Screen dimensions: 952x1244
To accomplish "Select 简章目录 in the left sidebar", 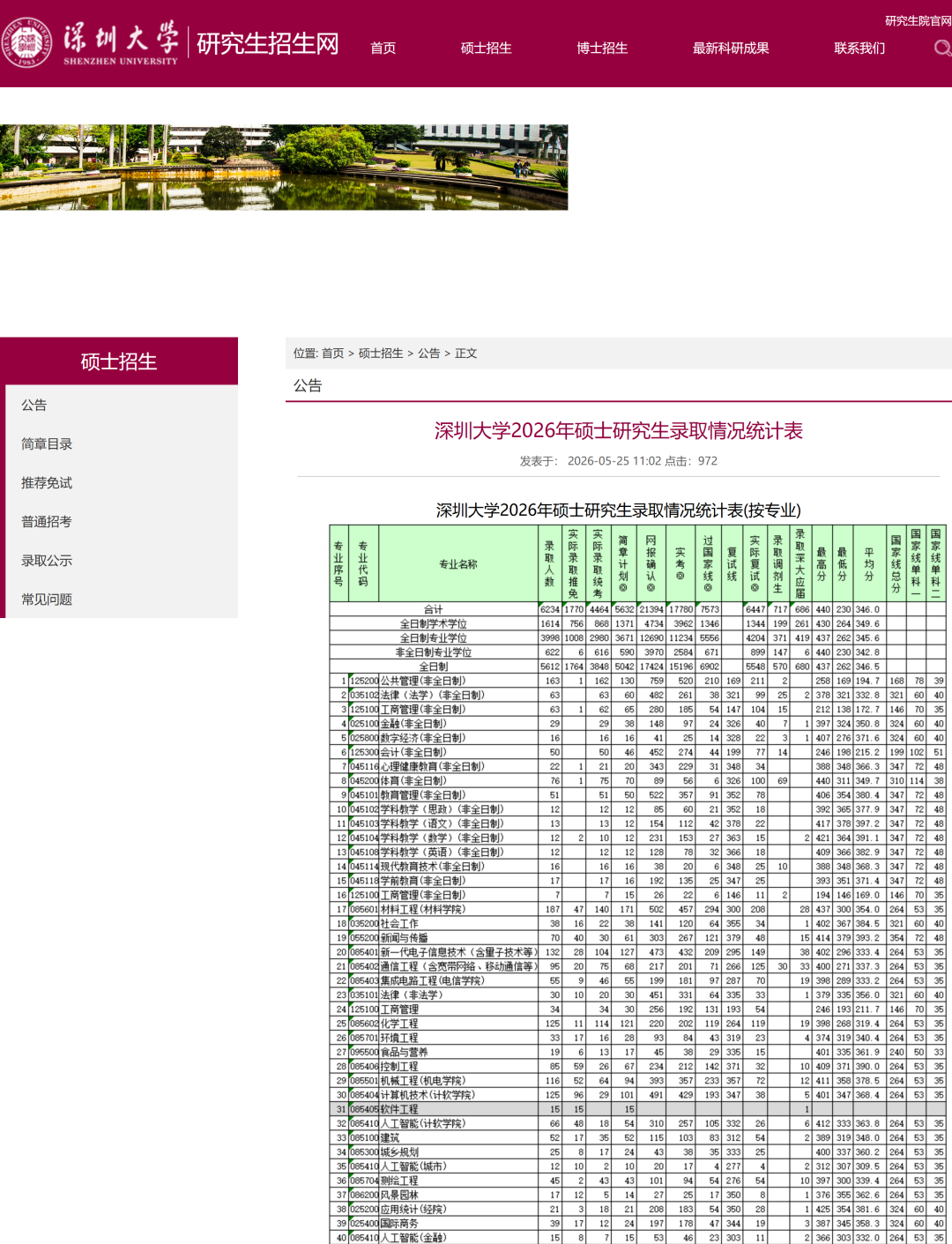I will 47,443.
